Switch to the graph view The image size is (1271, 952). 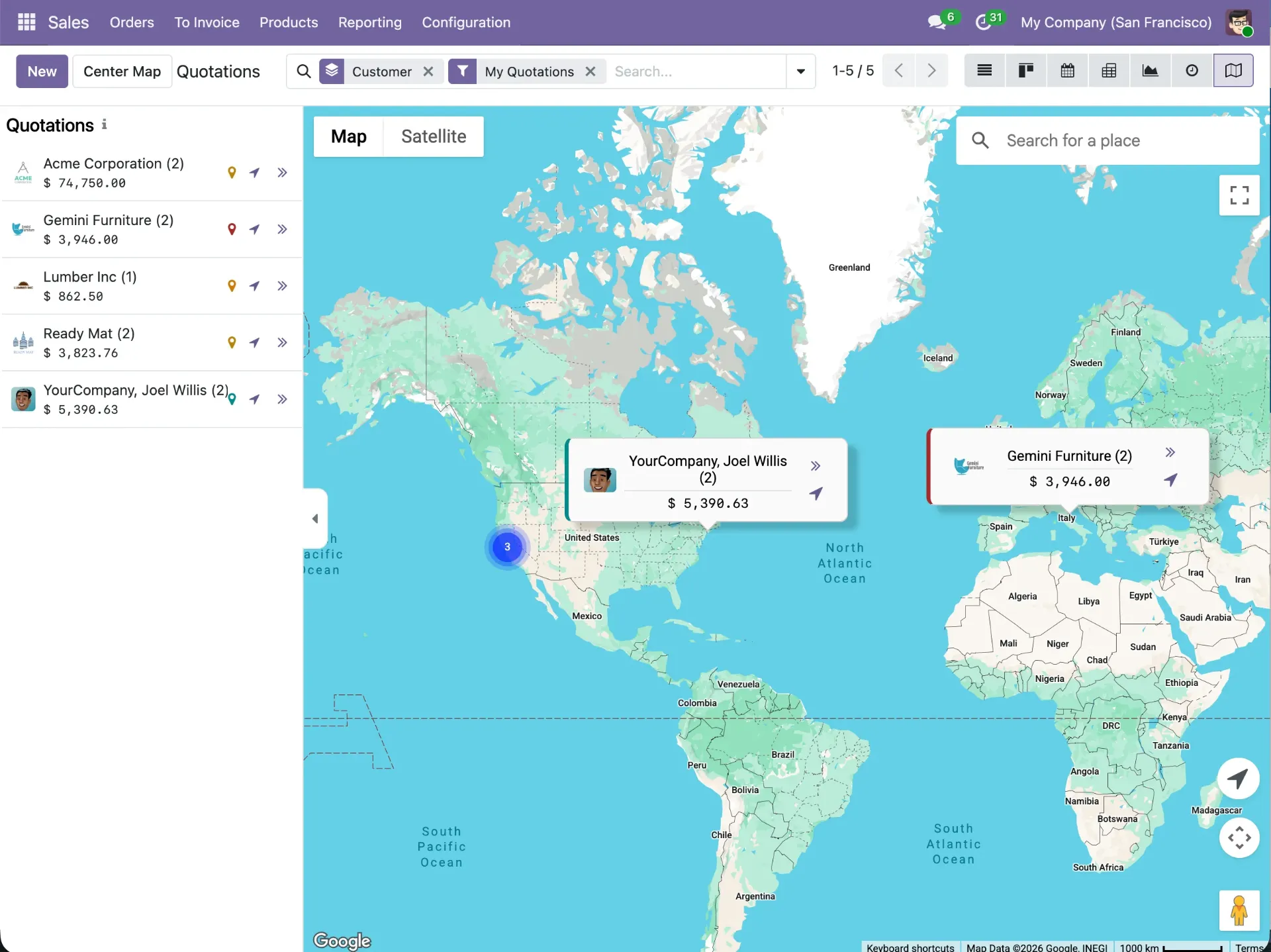[1151, 70]
